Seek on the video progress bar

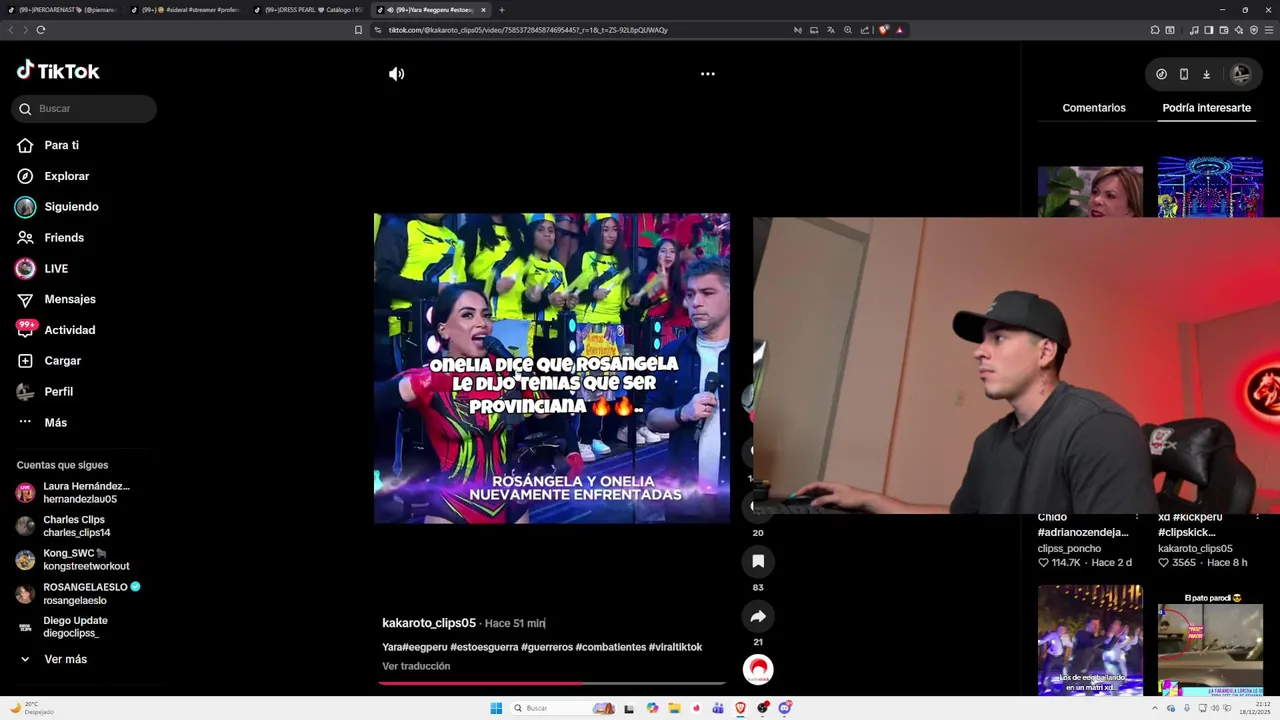552,684
